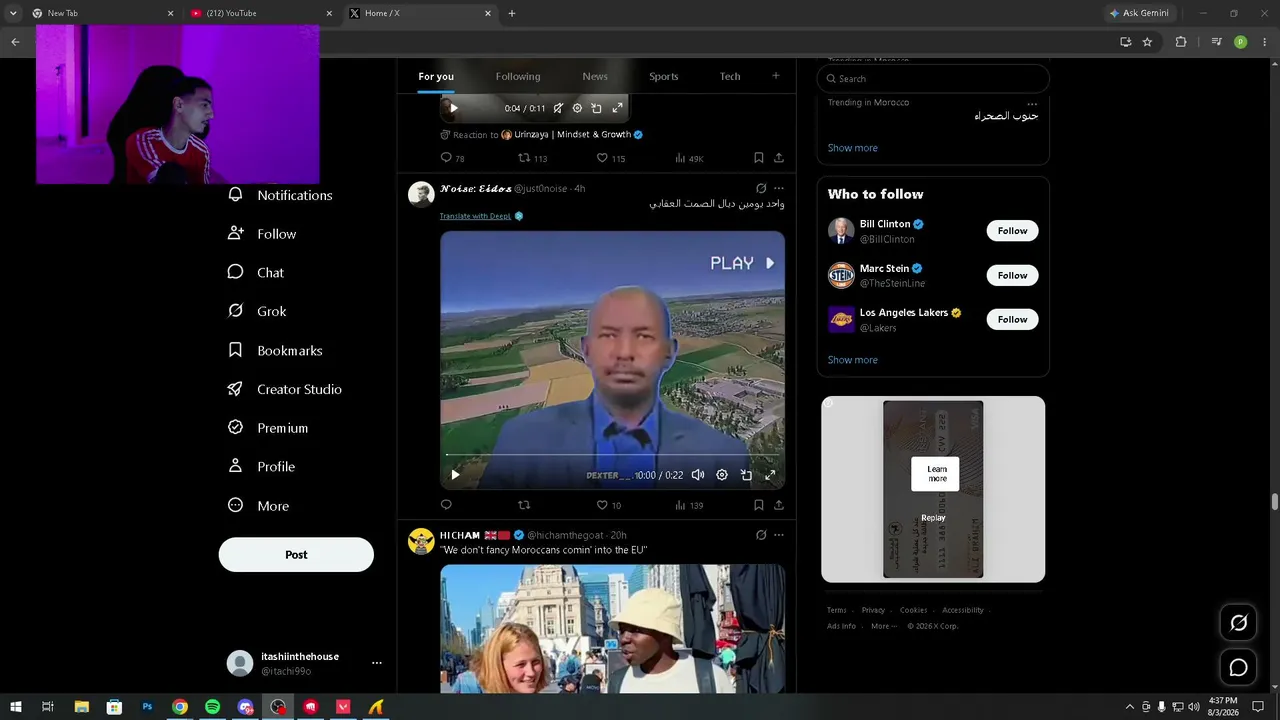The width and height of the screenshot is (1280, 720).
Task: Expand the More footer links menu
Action: point(883,626)
